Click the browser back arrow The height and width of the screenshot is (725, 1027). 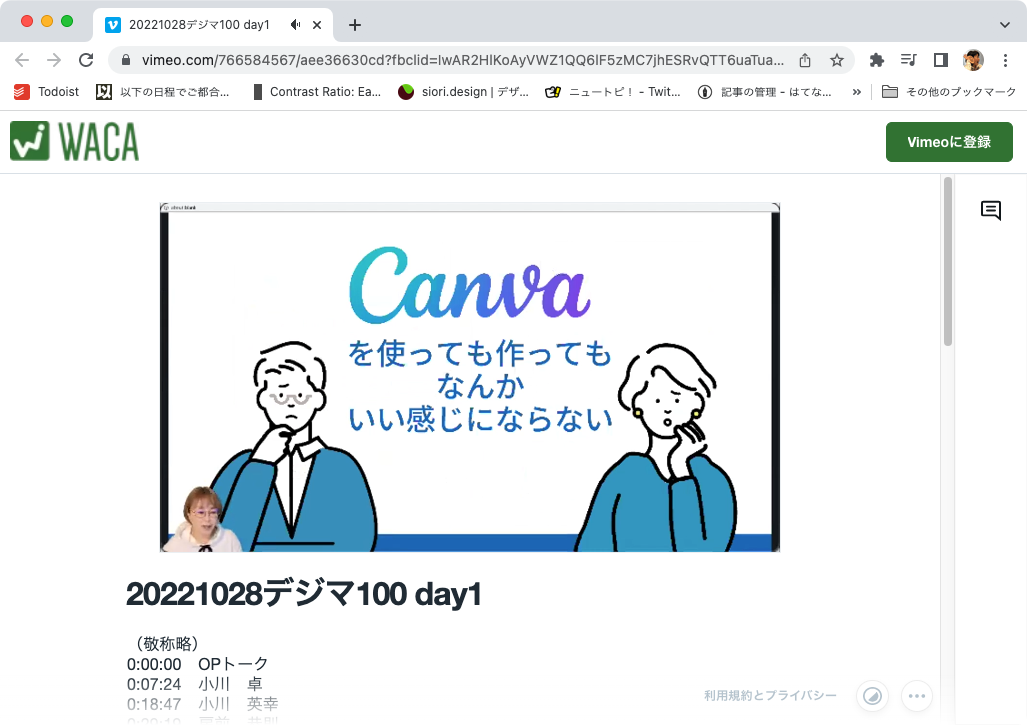22,60
